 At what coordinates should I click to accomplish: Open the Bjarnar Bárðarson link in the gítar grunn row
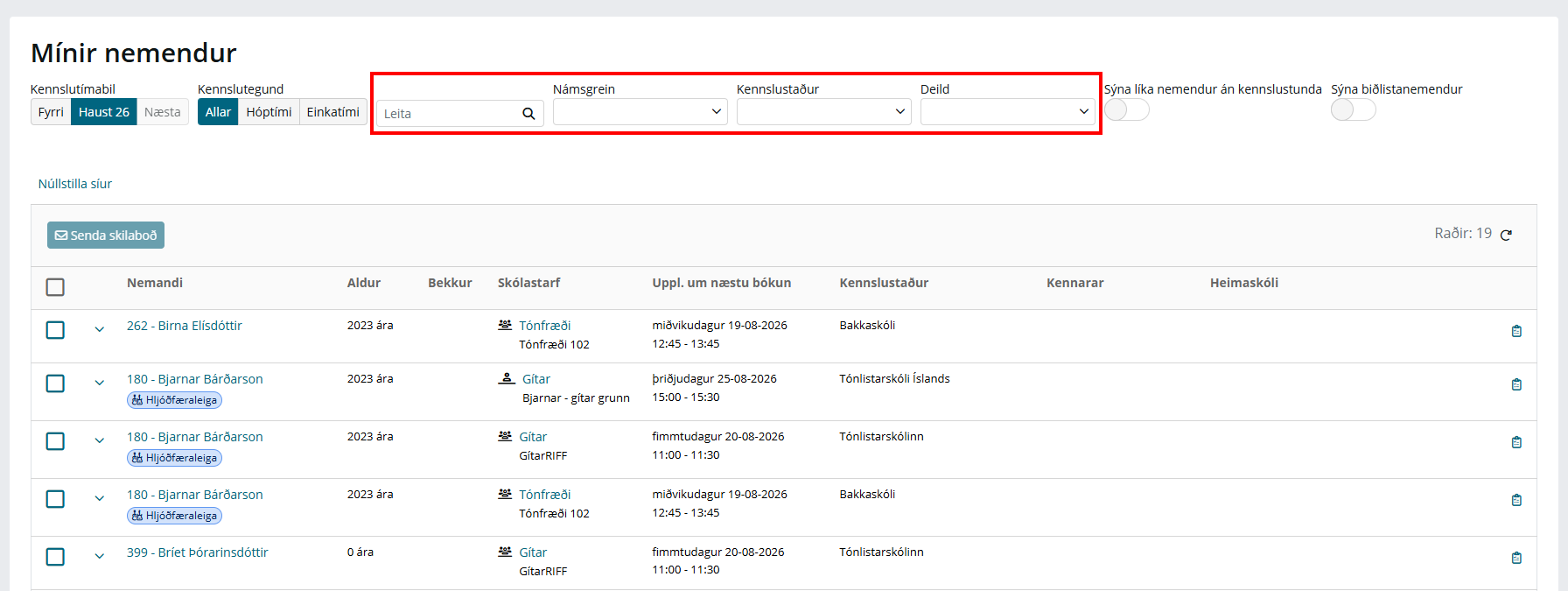coord(195,379)
